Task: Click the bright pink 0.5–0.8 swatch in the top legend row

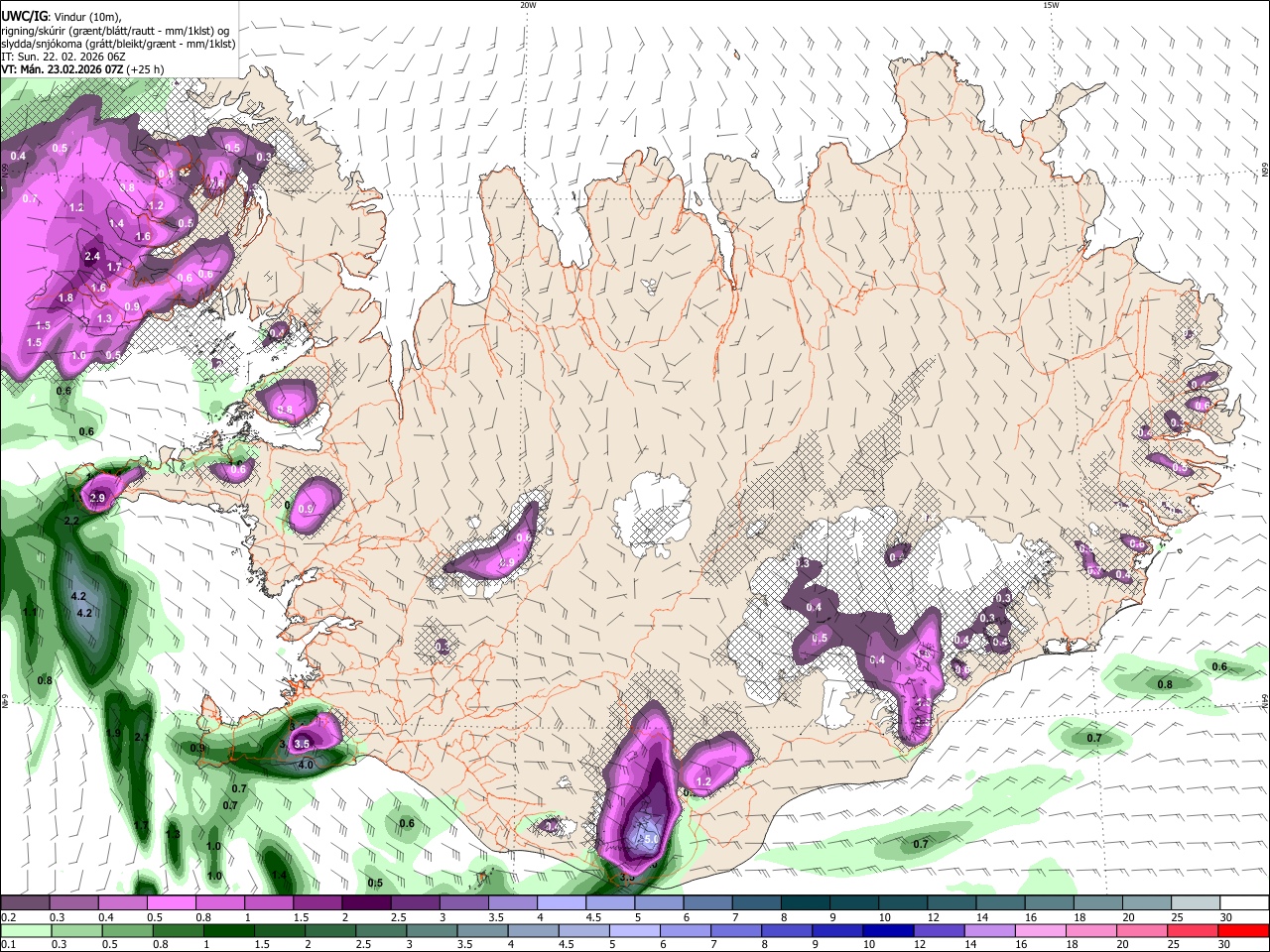Action: (x=171, y=903)
